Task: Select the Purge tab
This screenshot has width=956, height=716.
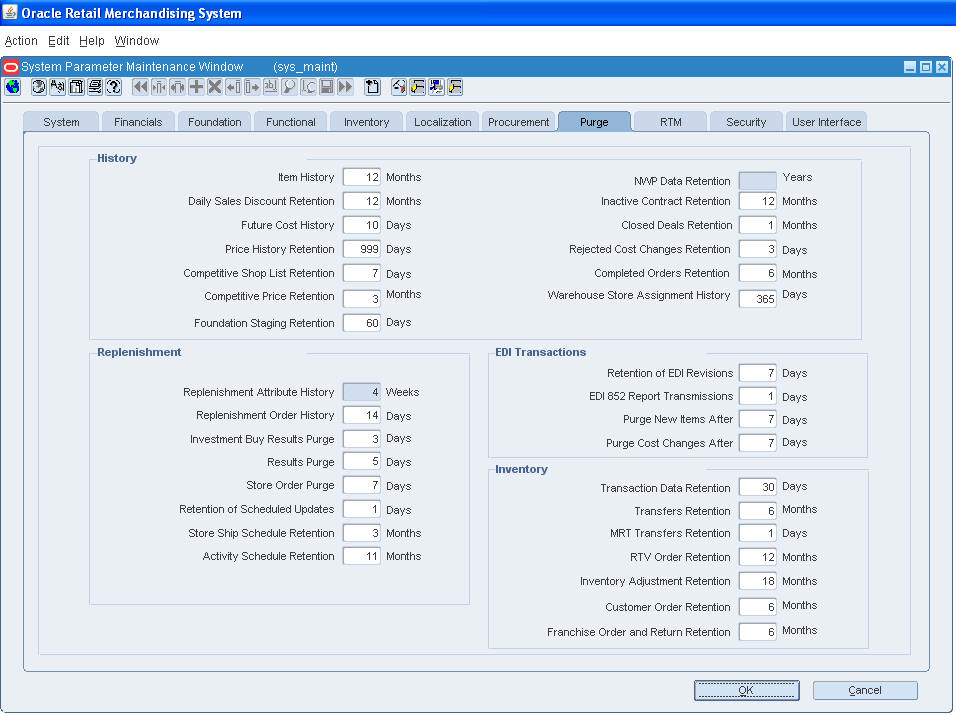Action: 594,122
